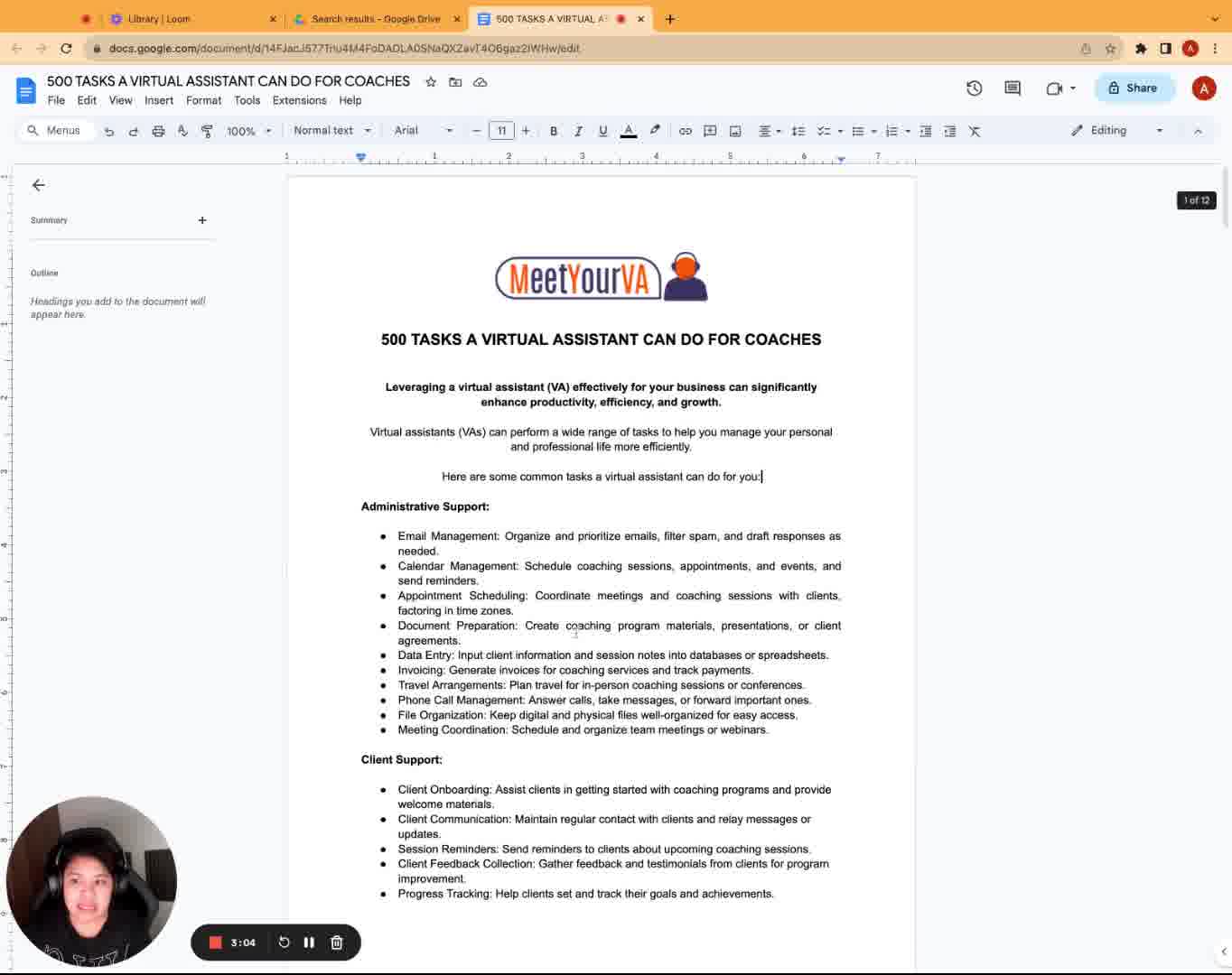Toggle italic formatting
This screenshot has width=1232, height=975.
click(578, 131)
